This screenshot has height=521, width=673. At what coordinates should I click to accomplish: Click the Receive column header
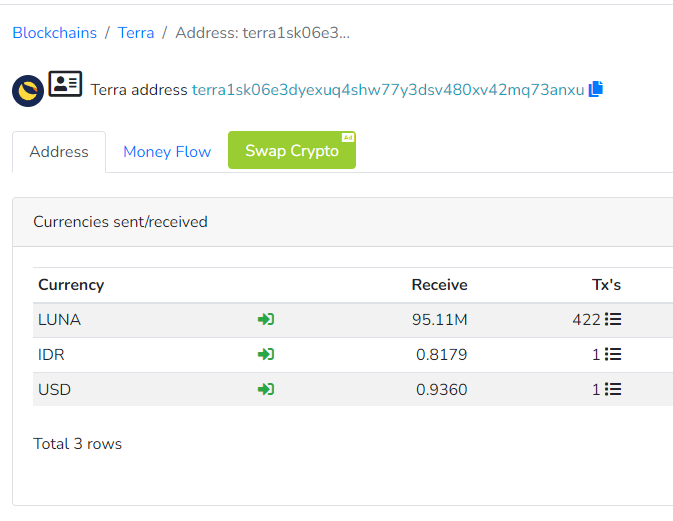[x=440, y=285]
